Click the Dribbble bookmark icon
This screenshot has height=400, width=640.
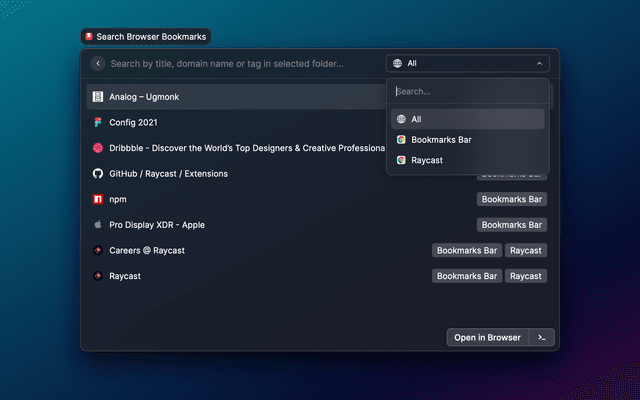[98, 148]
